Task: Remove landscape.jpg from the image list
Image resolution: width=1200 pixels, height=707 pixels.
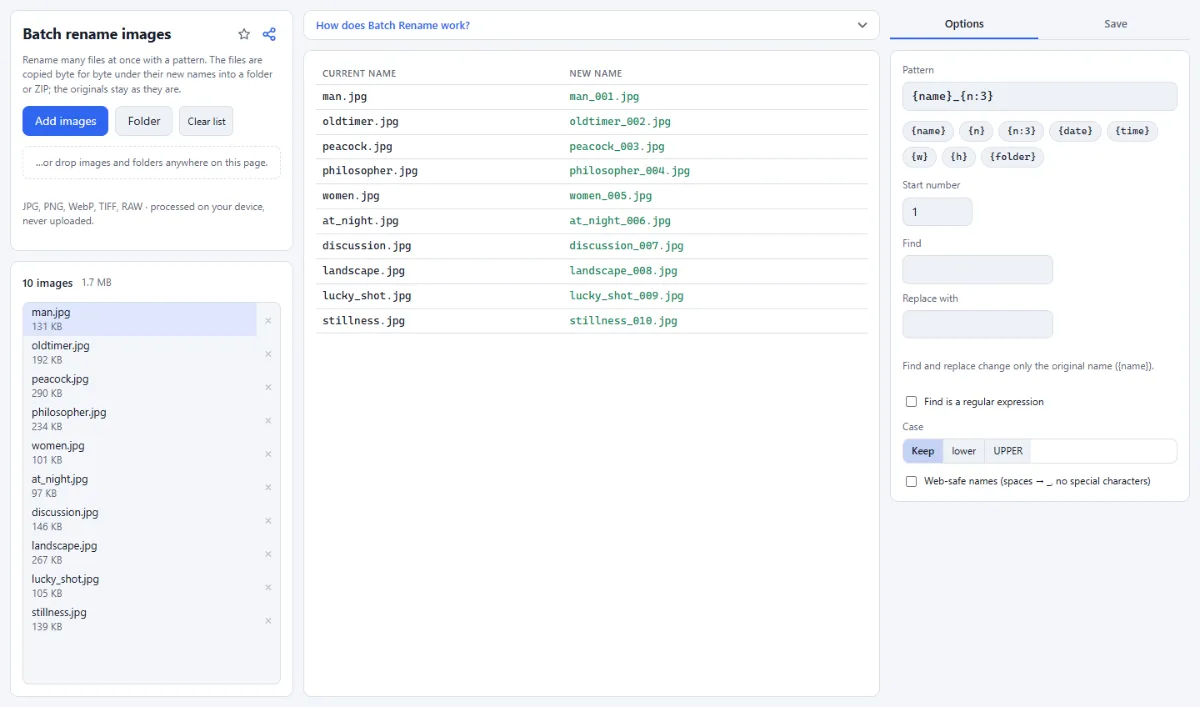Action: [x=268, y=554]
